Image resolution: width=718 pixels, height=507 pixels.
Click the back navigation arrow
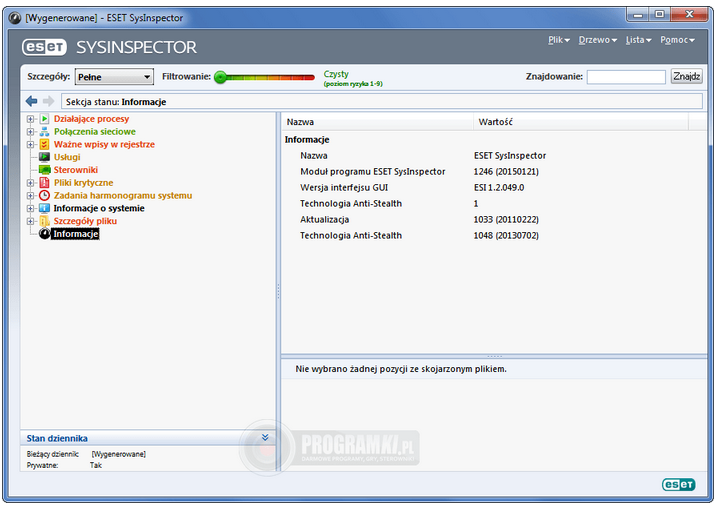tap(32, 101)
